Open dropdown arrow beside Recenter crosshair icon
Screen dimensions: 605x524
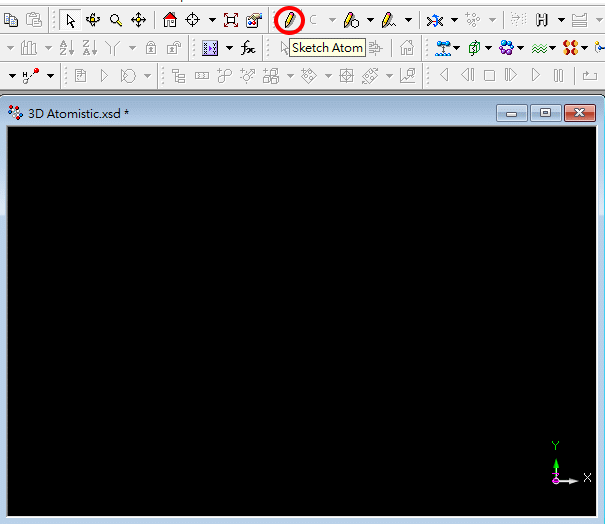click(212, 20)
